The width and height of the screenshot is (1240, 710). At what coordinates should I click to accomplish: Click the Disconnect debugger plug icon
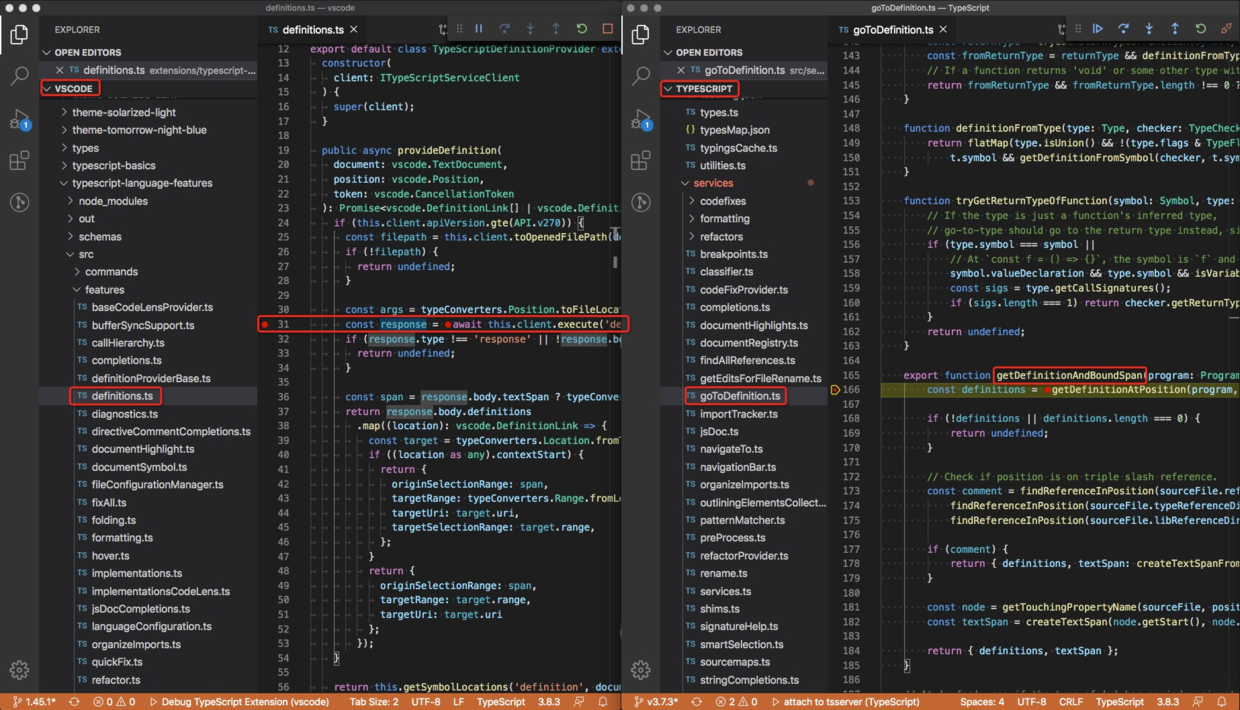(1226, 29)
